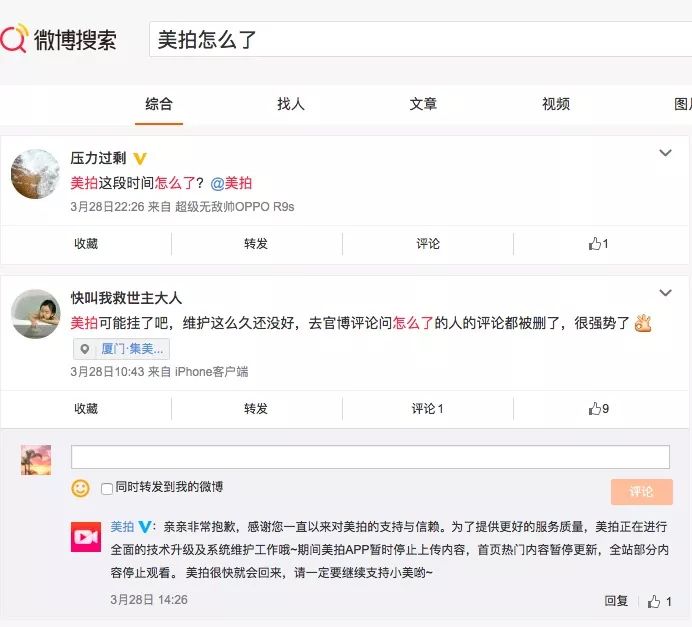Click the orange 评论 submit button
This screenshot has width=692, height=627.
click(x=642, y=492)
